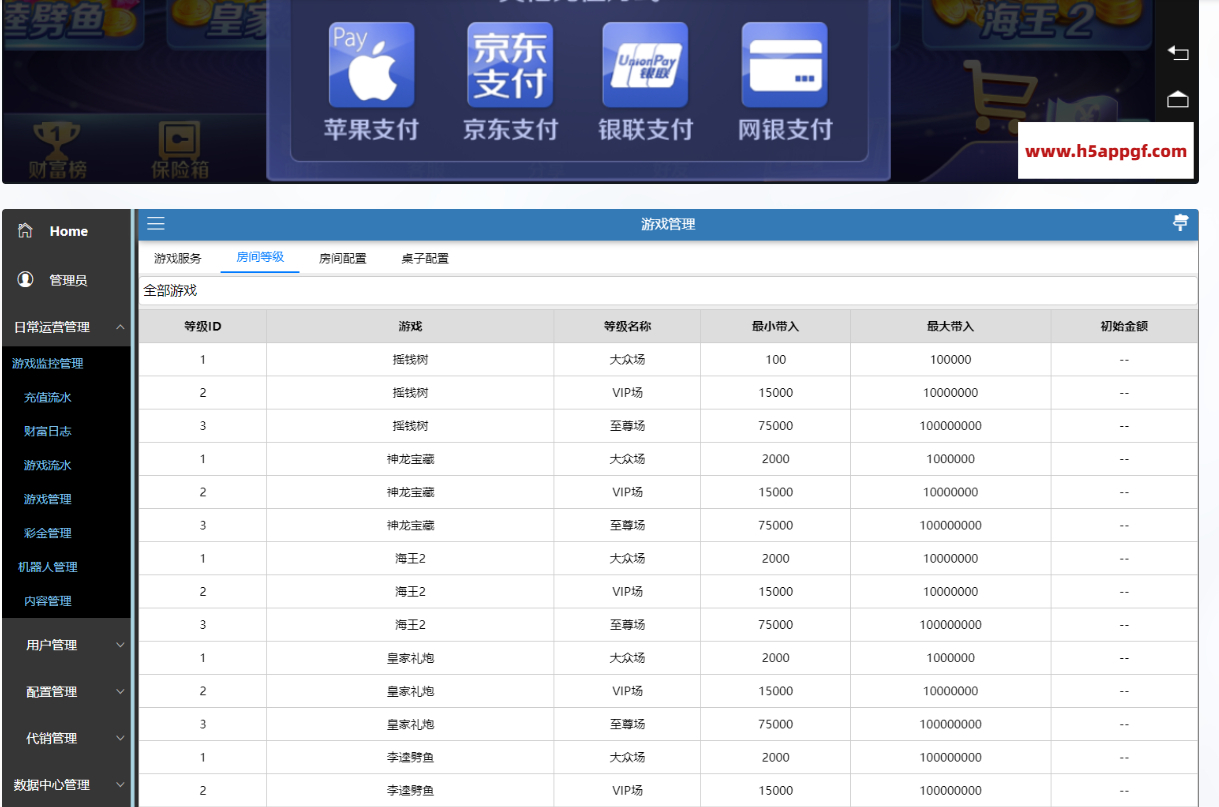The height and width of the screenshot is (807, 1219).
Task: Switch to the 房间配置 tab
Action: tap(343, 258)
